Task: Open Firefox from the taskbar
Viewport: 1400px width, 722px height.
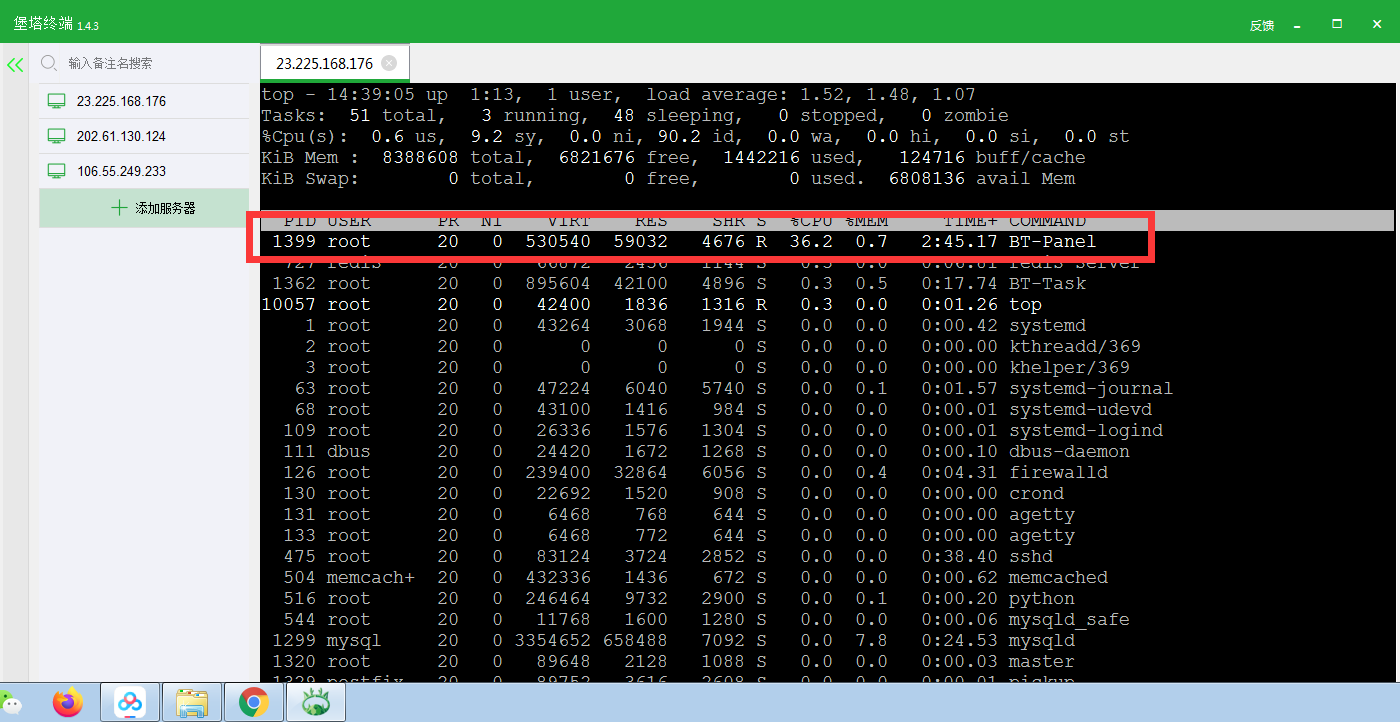Action: click(69, 703)
